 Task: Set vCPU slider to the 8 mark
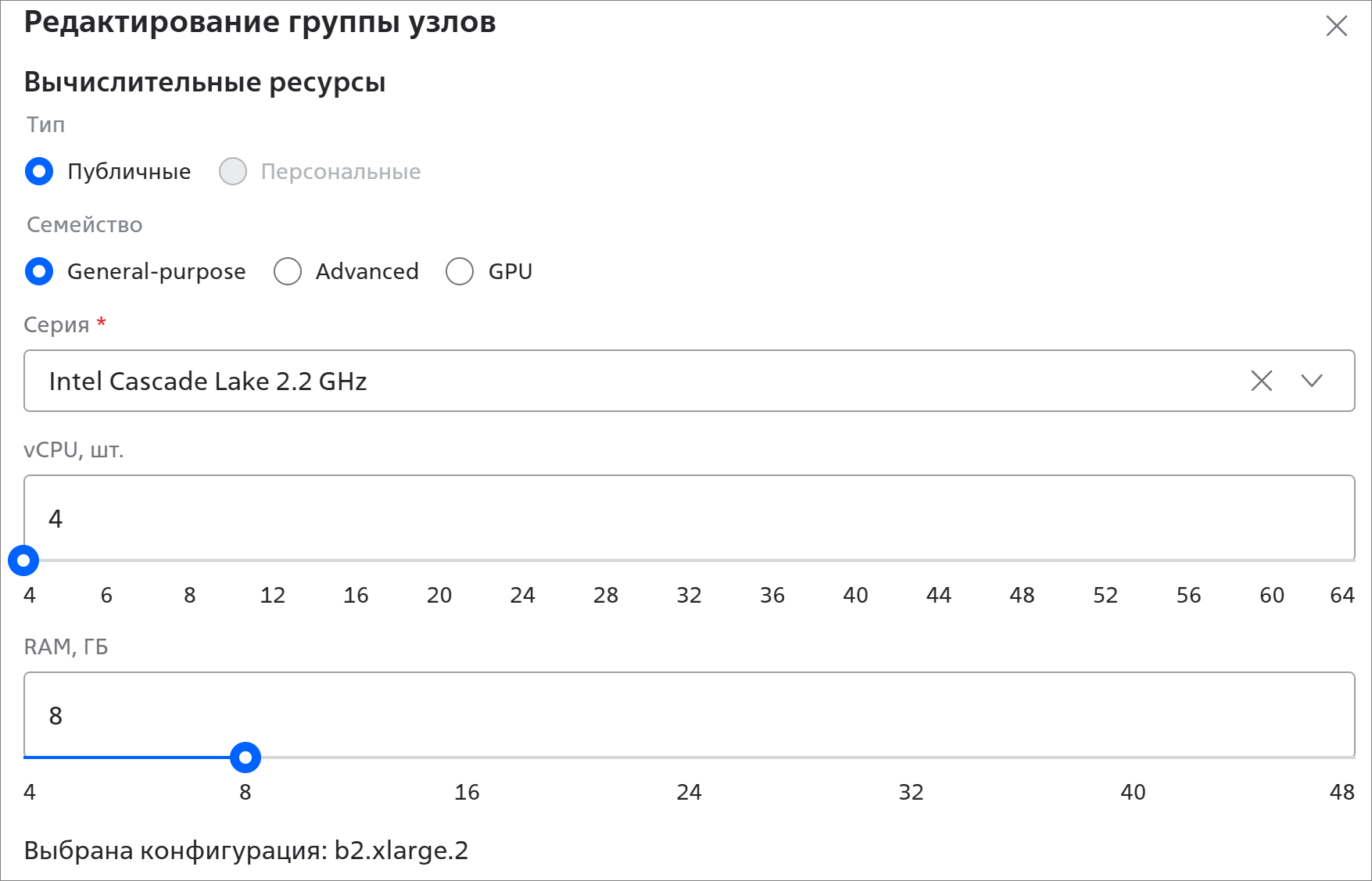click(x=190, y=560)
